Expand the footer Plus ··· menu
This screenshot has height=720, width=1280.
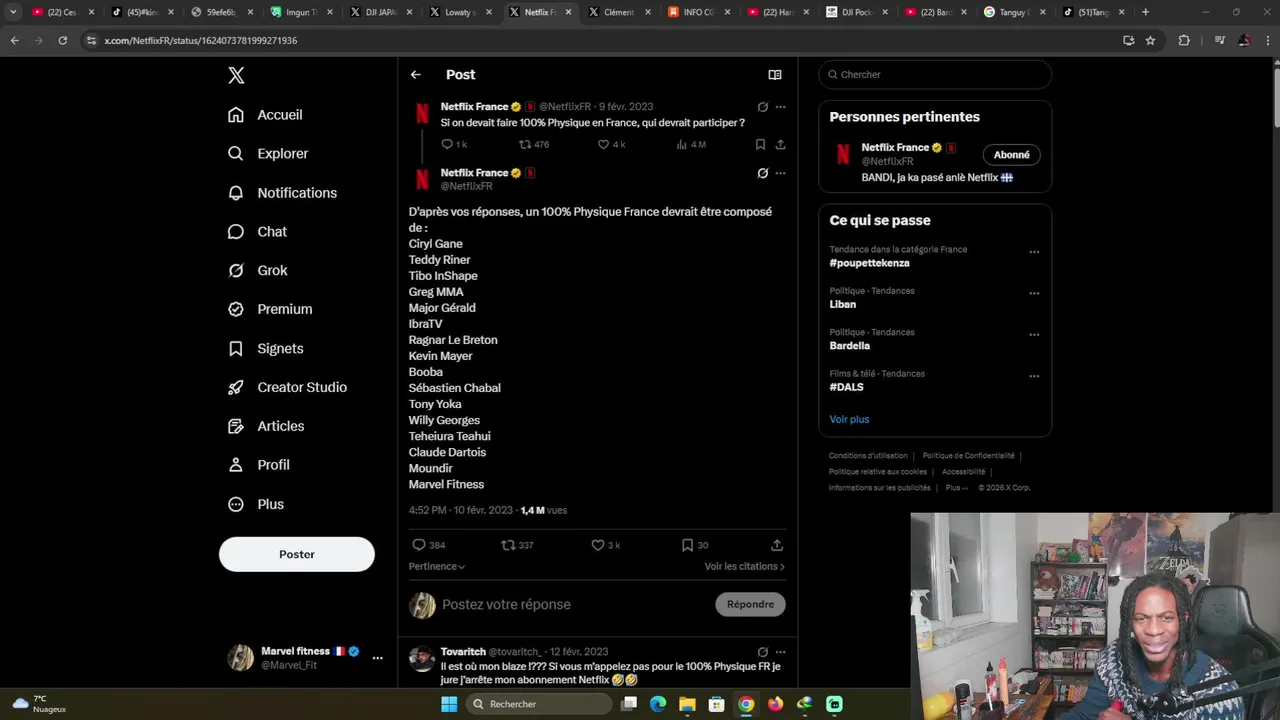[957, 488]
